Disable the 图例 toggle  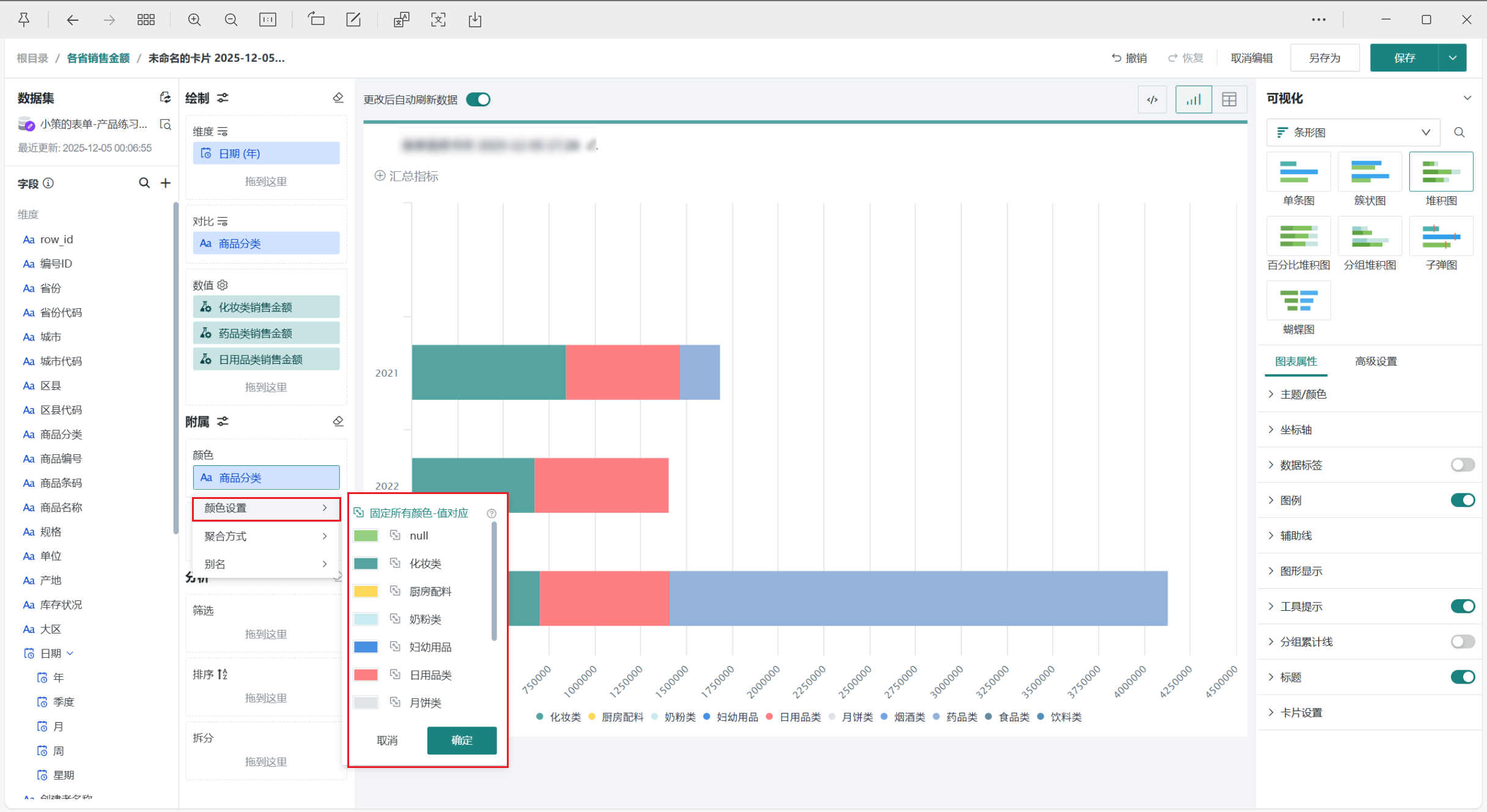(x=1463, y=501)
